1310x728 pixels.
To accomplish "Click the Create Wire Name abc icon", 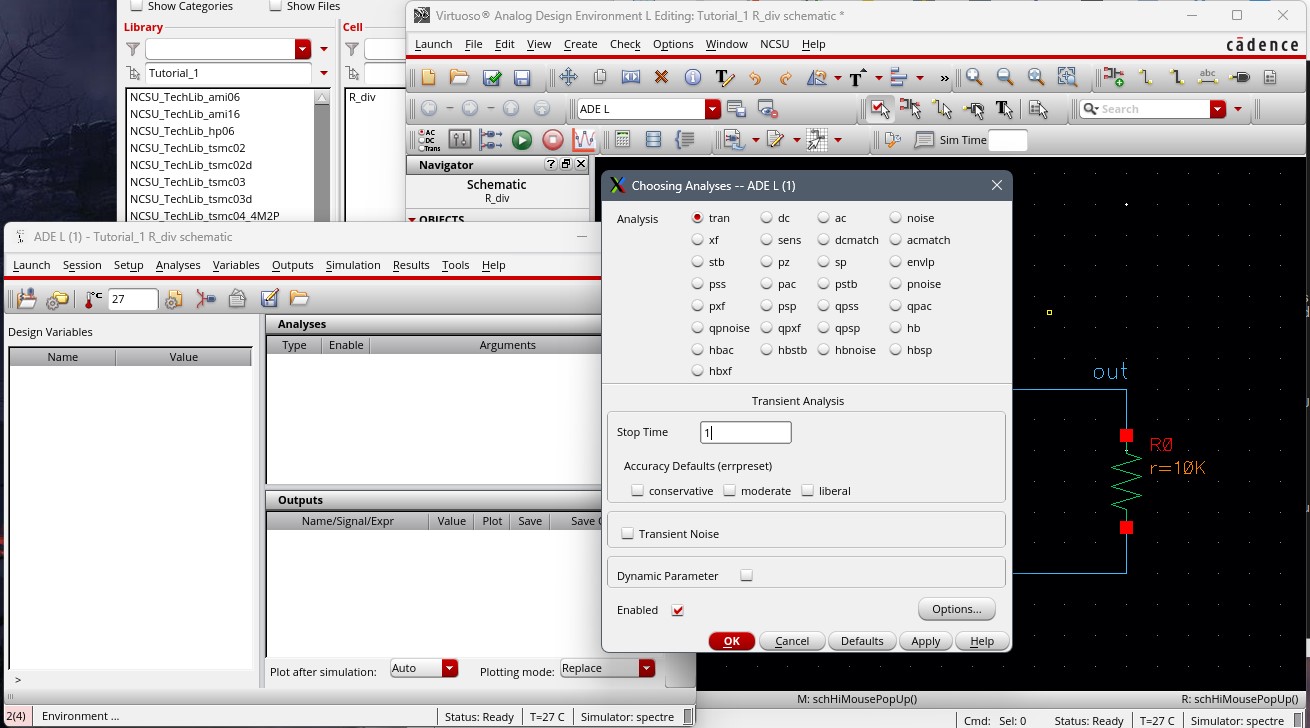I will coord(1208,77).
